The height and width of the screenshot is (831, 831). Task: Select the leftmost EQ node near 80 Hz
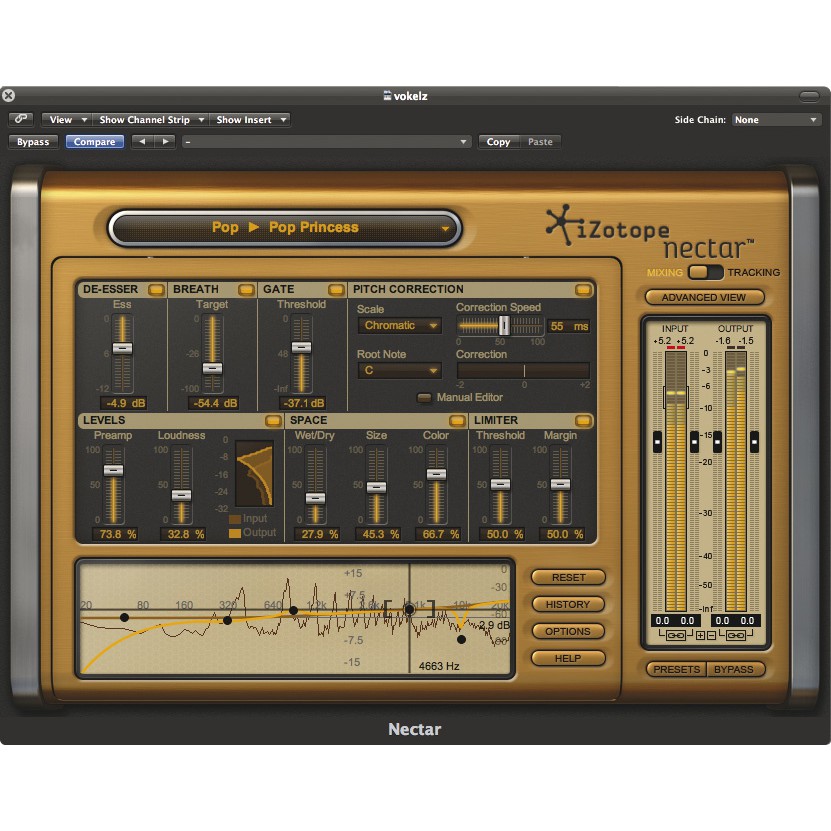pos(124,617)
